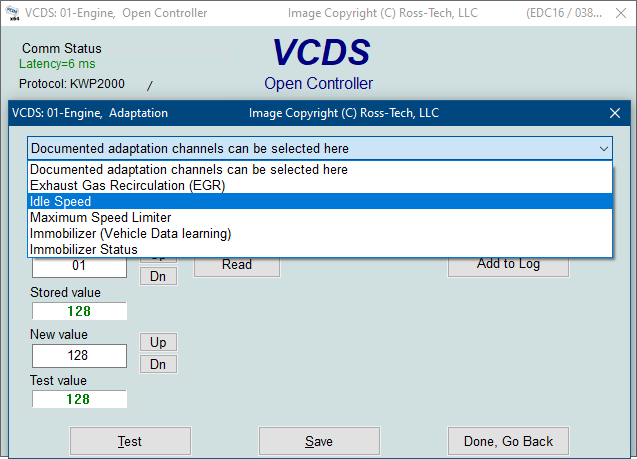The height and width of the screenshot is (459, 637).
Task: Click the Comm Status label
Action: click(x=62, y=48)
